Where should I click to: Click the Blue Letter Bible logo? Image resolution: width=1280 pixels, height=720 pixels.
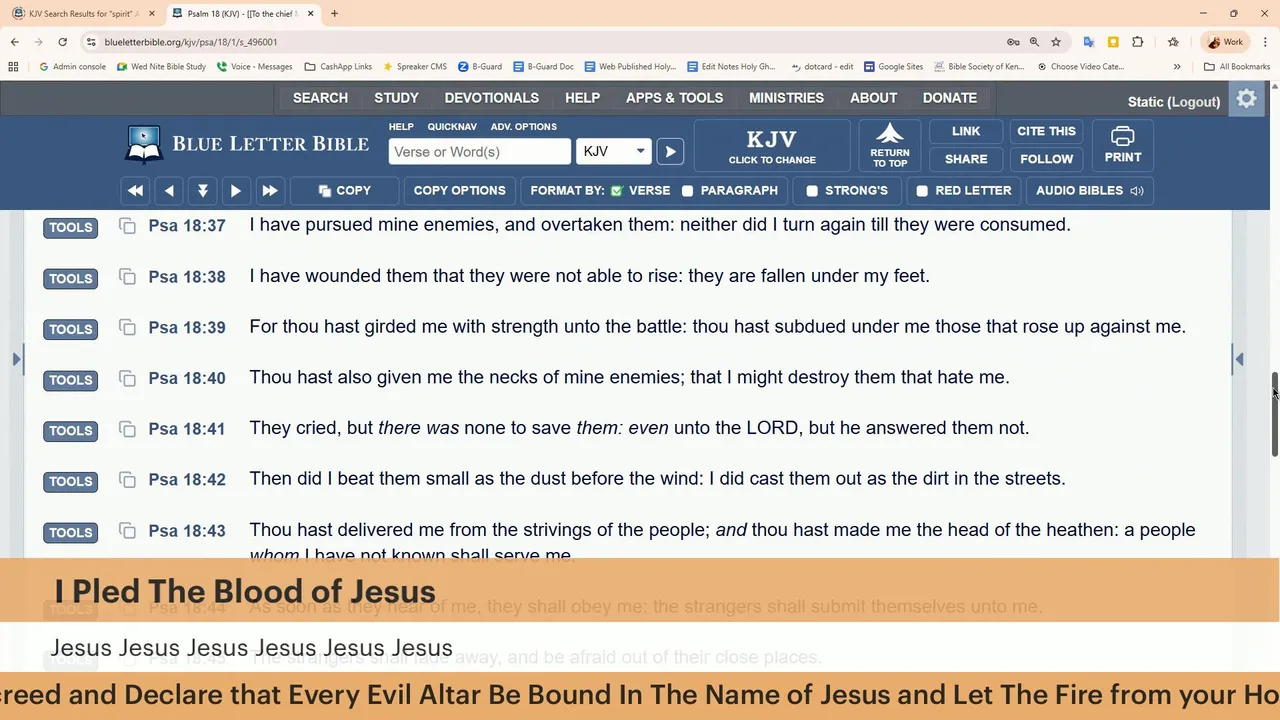click(247, 144)
